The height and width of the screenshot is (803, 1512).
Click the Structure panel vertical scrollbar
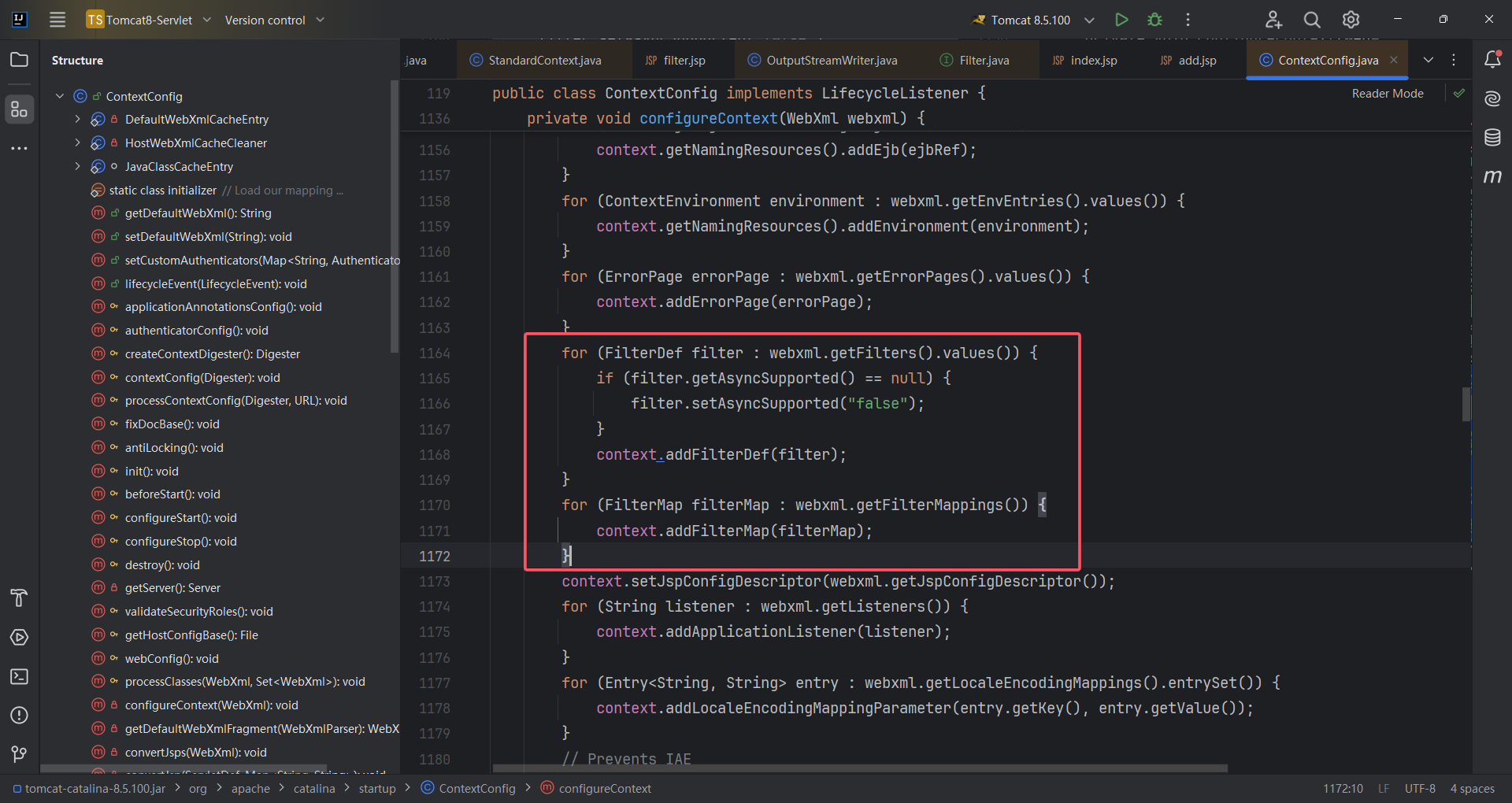395,216
